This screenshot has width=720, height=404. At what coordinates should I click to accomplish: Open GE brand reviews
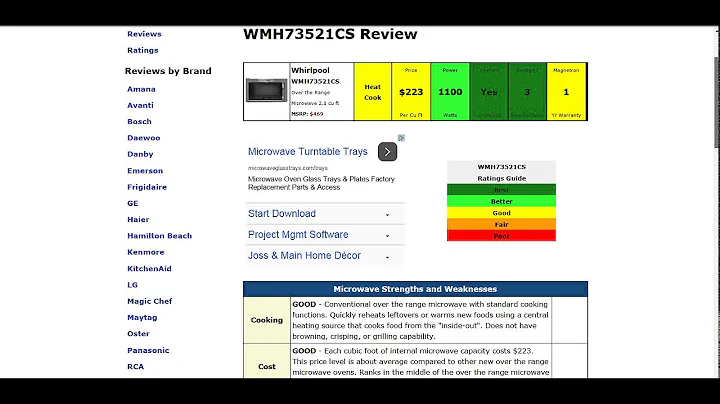click(133, 203)
